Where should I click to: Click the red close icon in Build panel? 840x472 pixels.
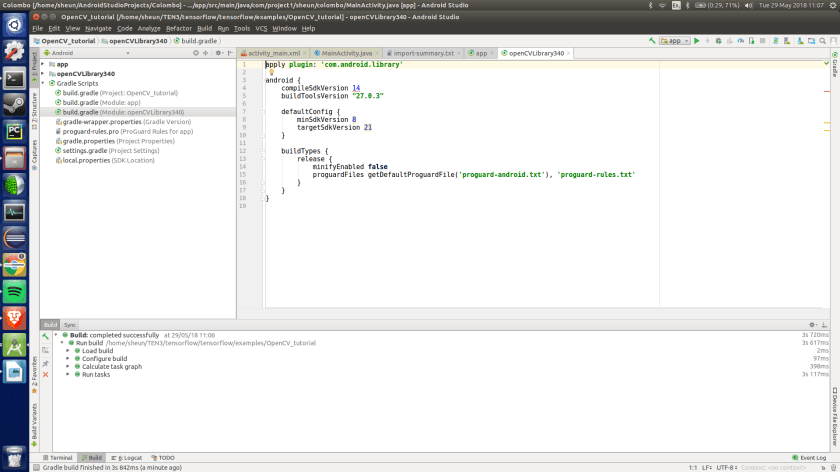45,374
